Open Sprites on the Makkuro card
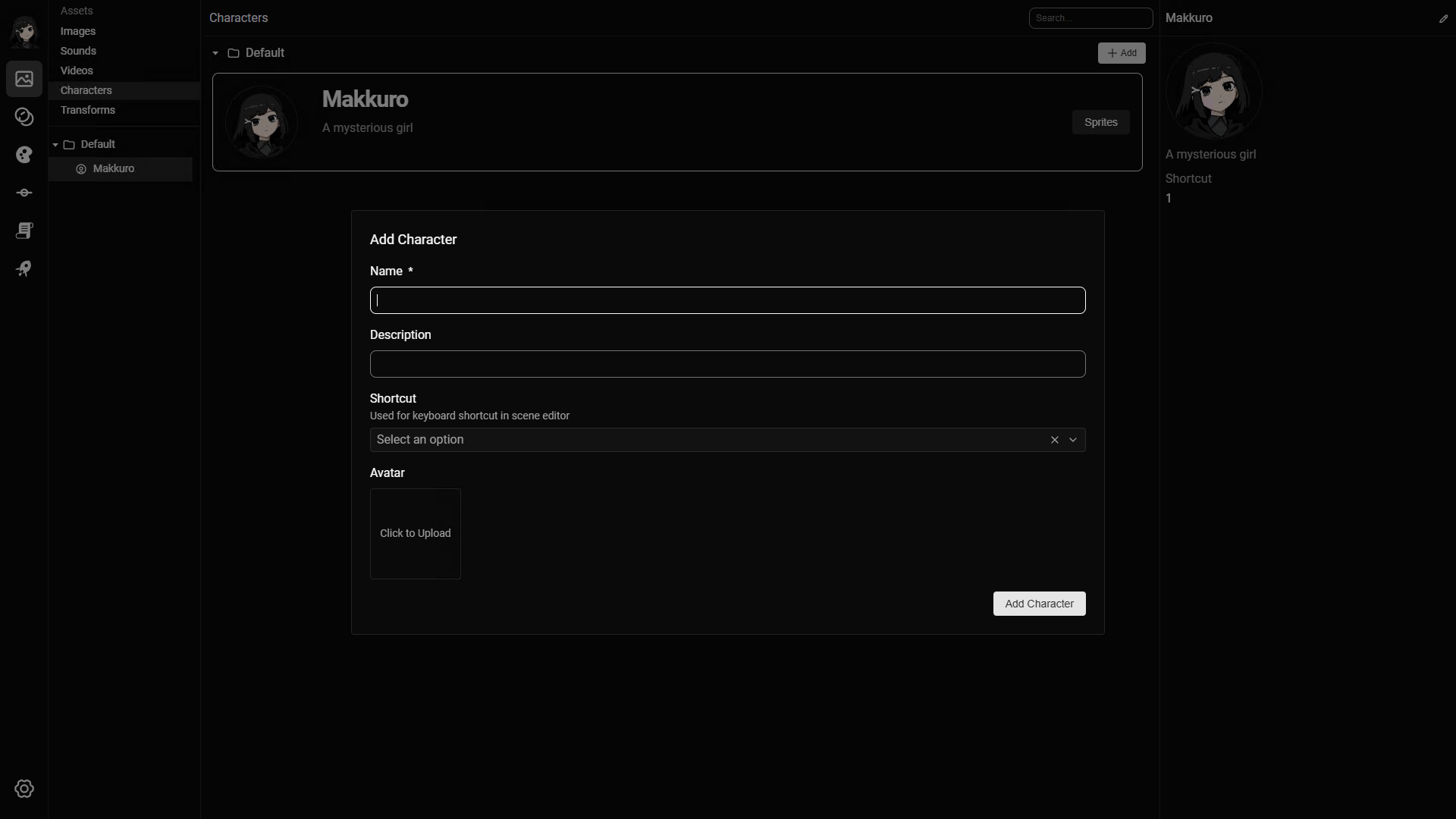The height and width of the screenshot is (819, 1456). tap(1100, 122)
